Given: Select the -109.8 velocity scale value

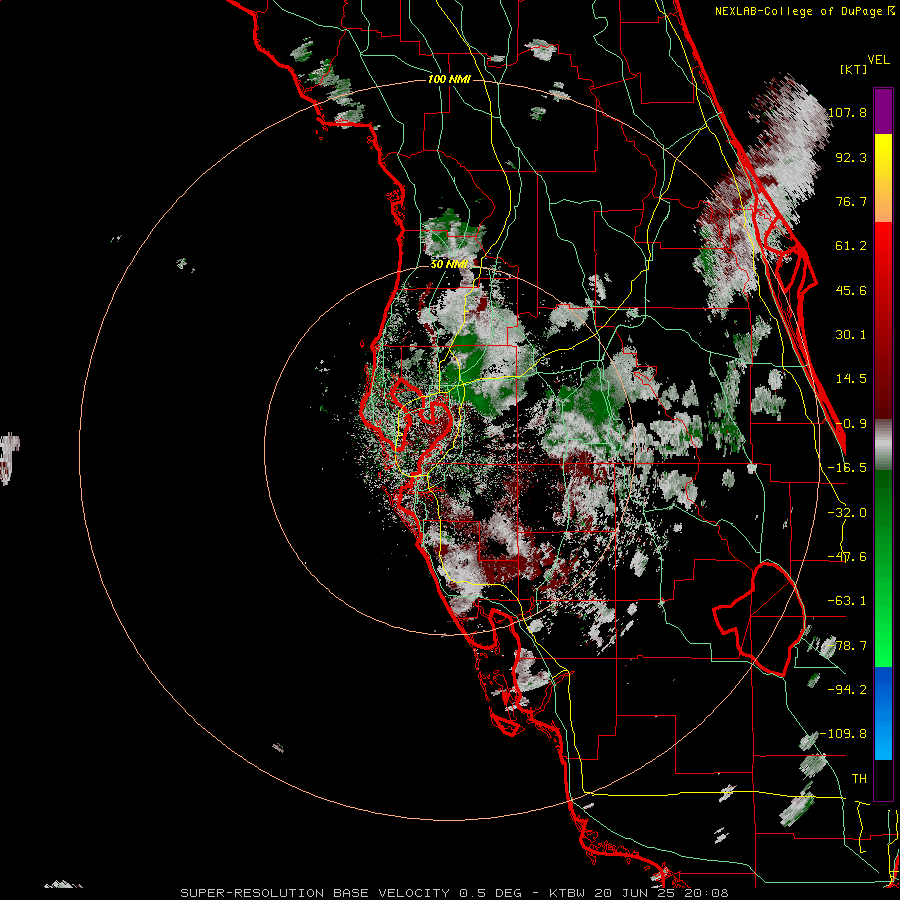Looking at the screenshot, I should (844, 734).
